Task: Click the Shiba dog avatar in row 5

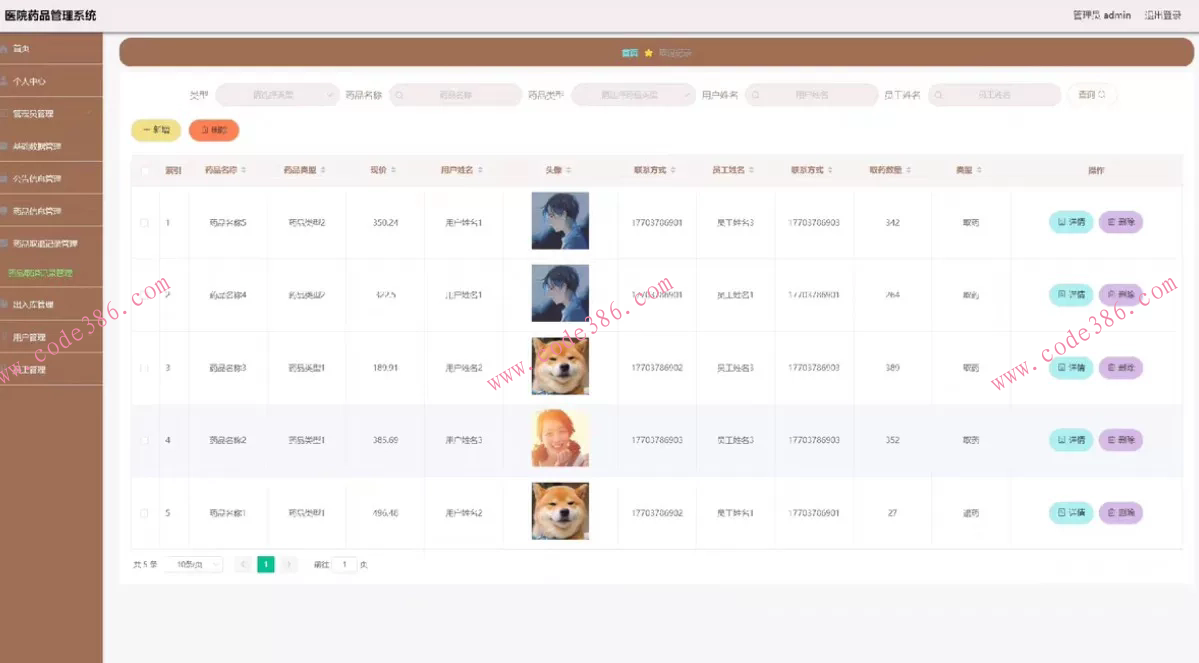Action: point(560,511)
